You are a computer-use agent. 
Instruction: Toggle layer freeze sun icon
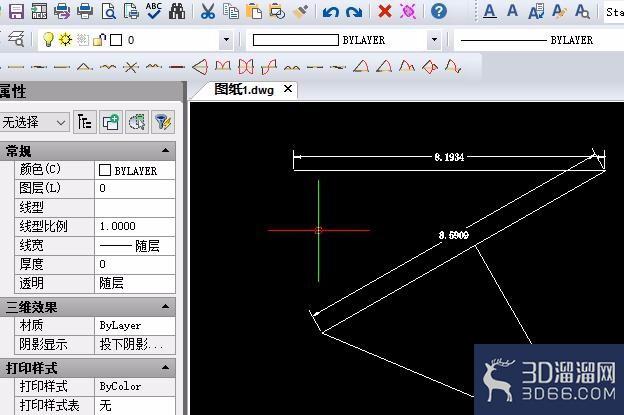pos(65,39)
